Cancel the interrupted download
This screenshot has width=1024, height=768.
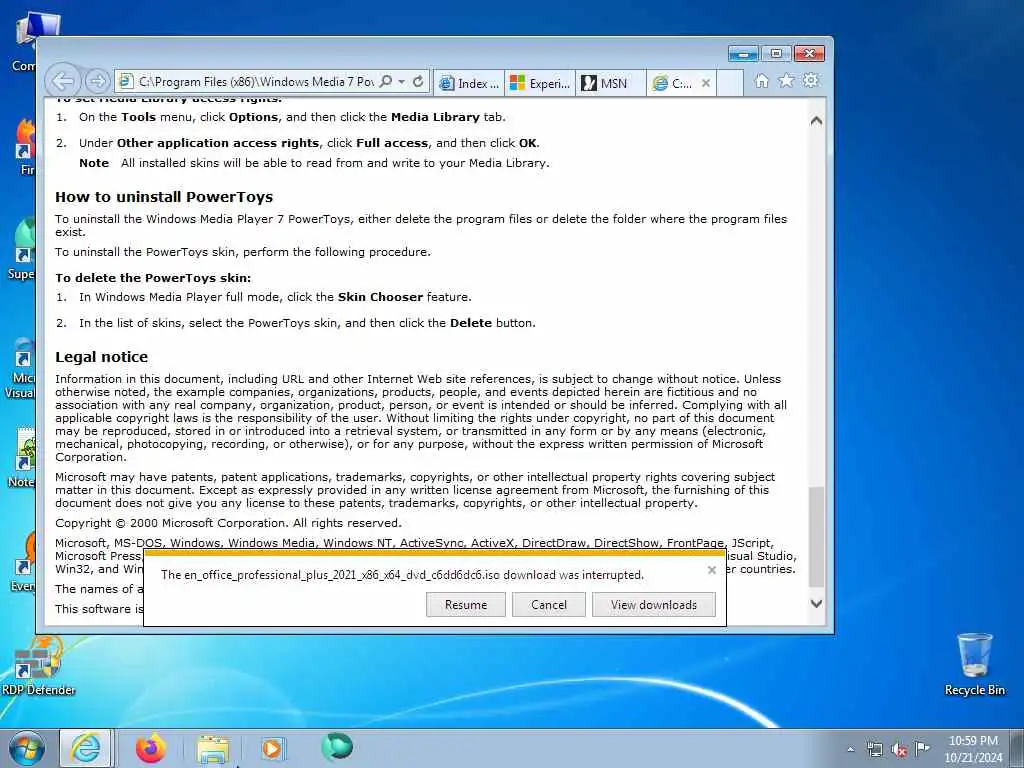coord(549,605)
